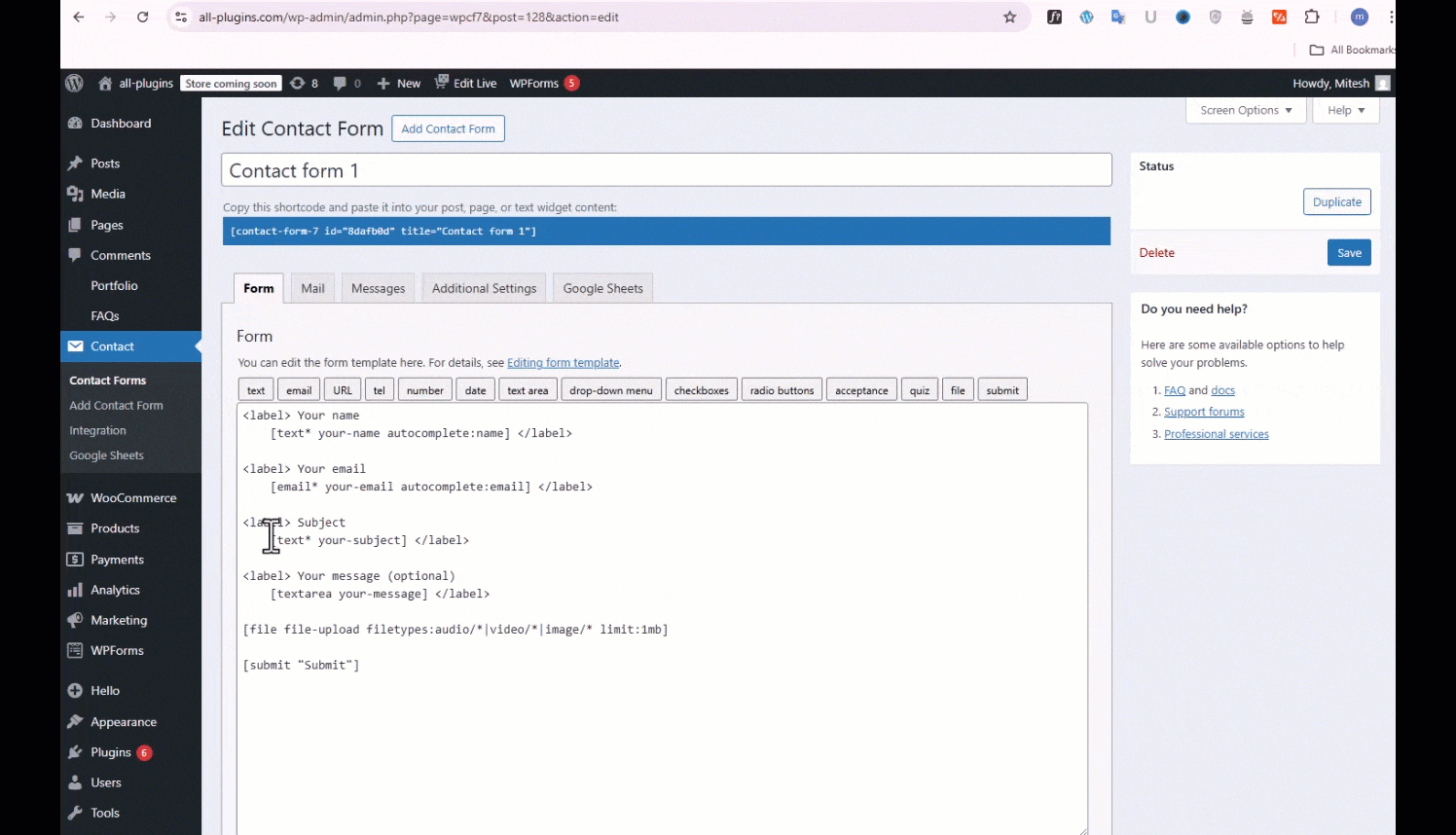Open the Additional Settings tab

coord(484,289)
